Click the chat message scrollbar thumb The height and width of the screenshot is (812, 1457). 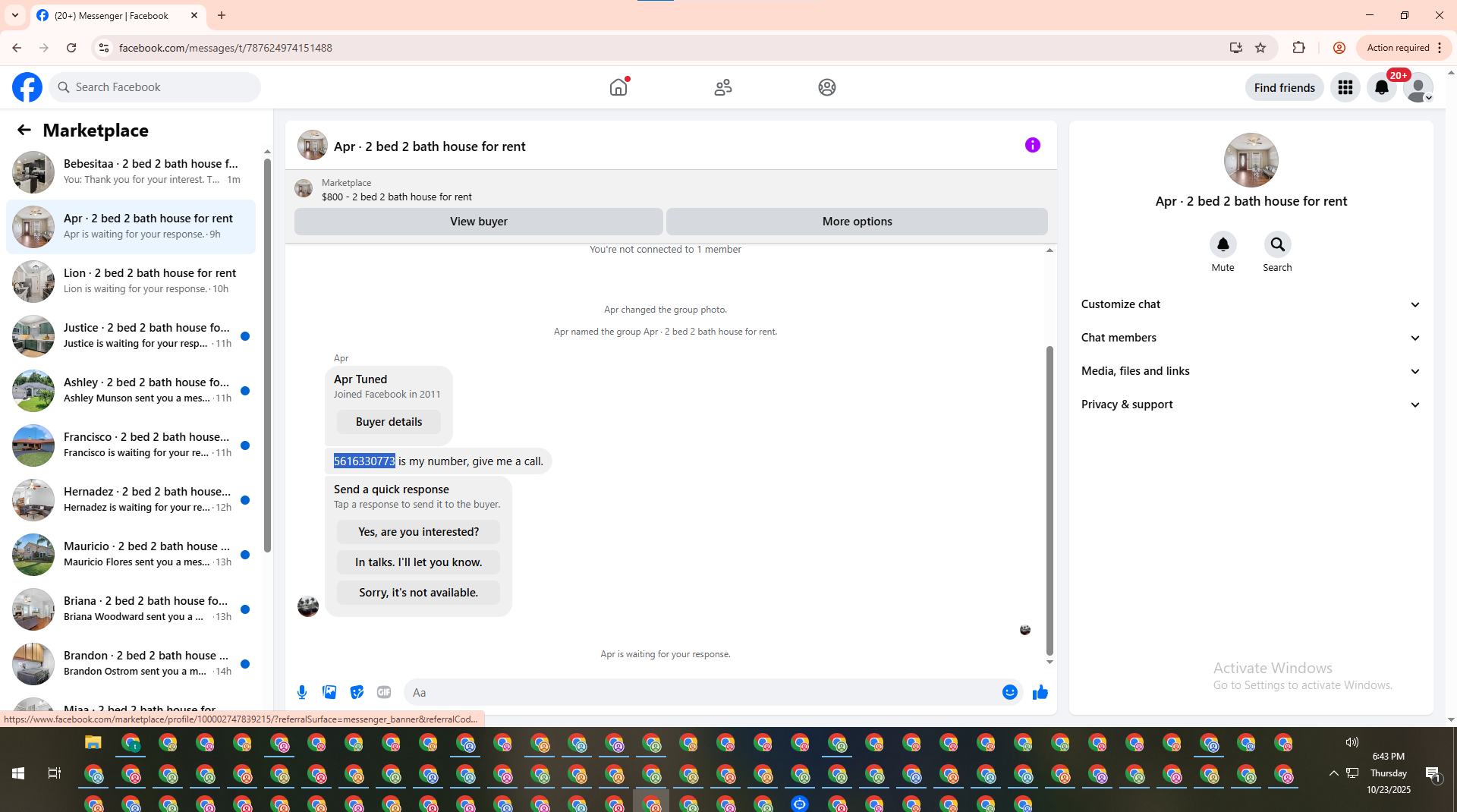[x=1049, y=501]
